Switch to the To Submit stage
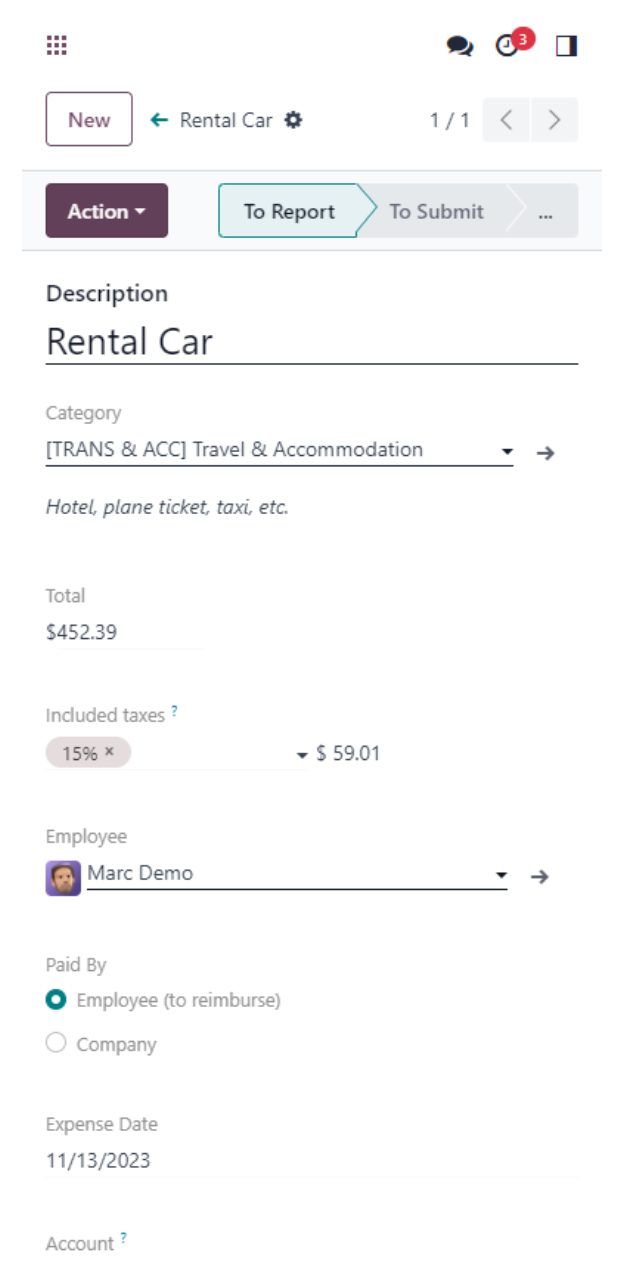This screenshot has width=622, height=1274. point(436,211)
